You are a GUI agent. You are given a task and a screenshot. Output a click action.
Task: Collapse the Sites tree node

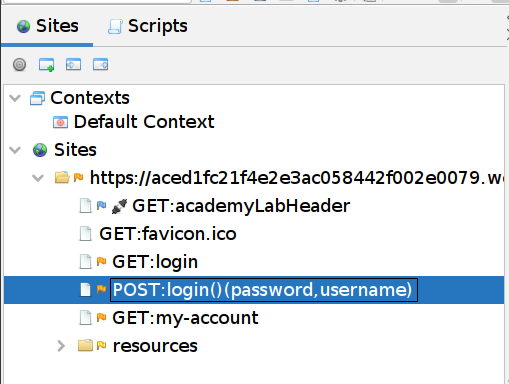pyautogui.click(x=15, y=150)
